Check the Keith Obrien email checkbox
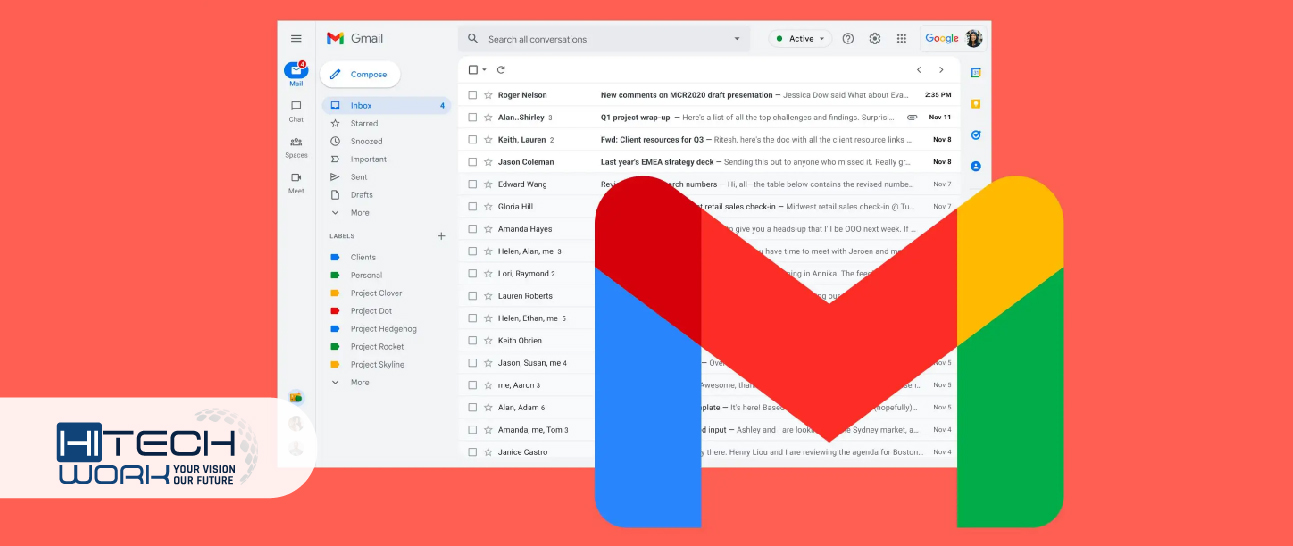Image resolution: width=1293 pixels, height=546 pixels. 473,340
